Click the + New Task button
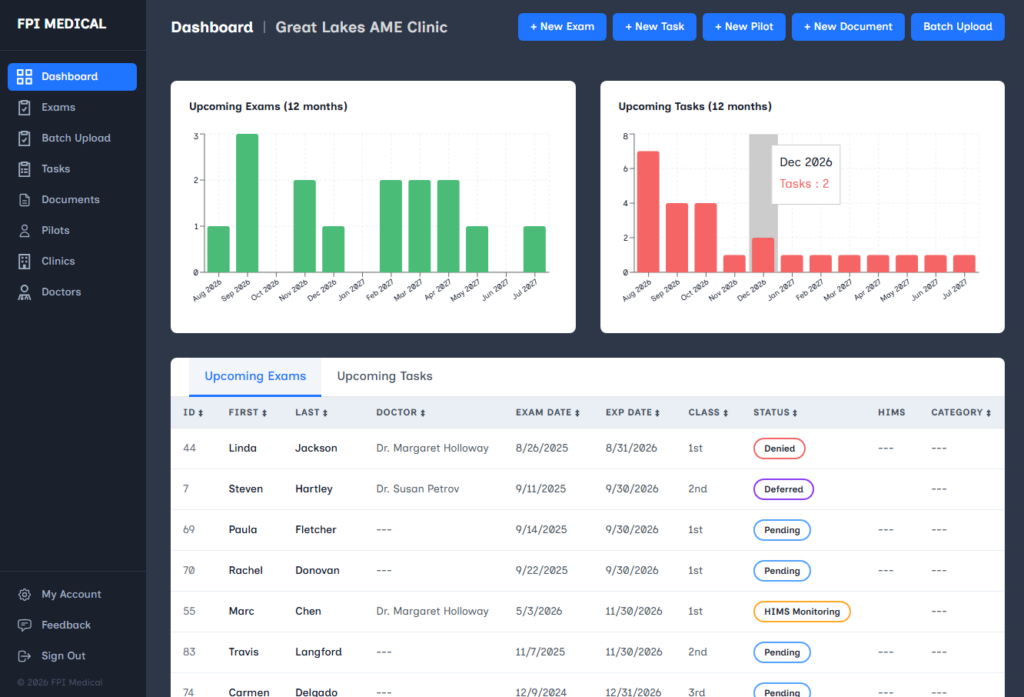This screenshot has width=1024, height=697. [654, 27]
